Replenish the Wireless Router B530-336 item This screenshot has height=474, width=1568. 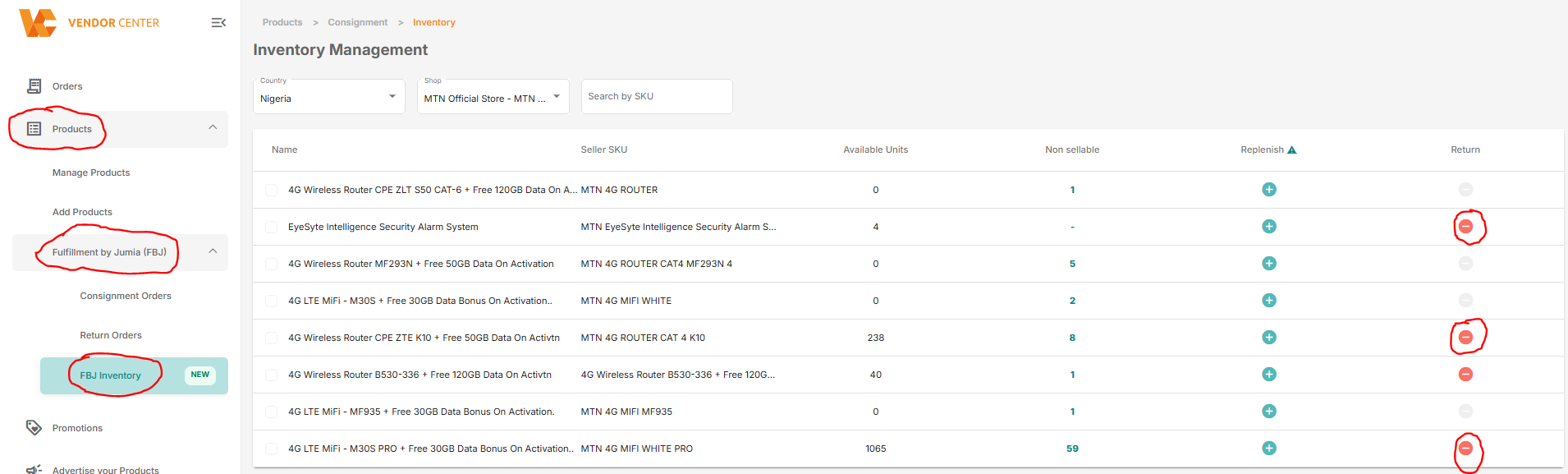1269,375
